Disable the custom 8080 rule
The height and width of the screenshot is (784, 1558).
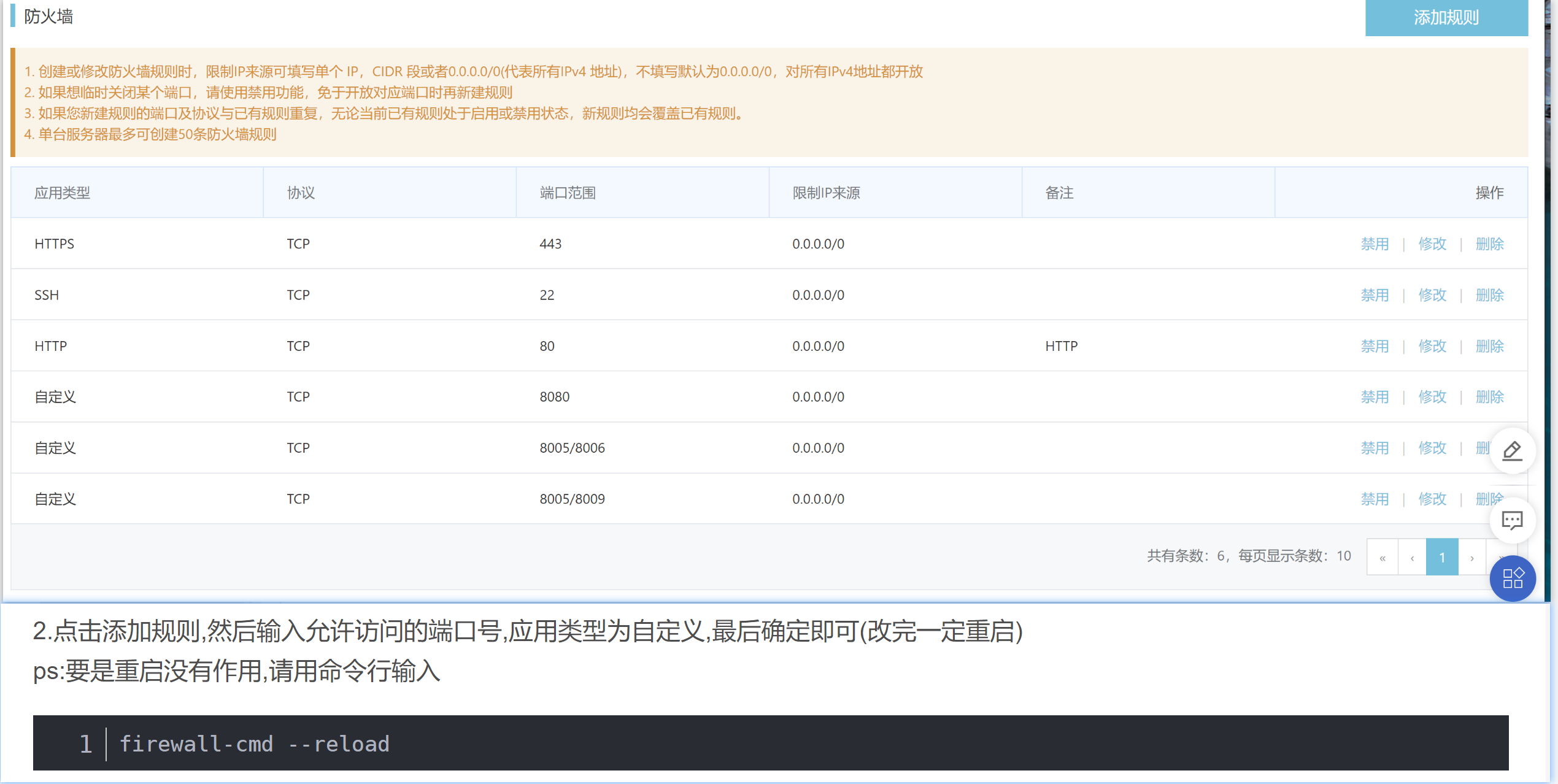[x=1375, y=397]
